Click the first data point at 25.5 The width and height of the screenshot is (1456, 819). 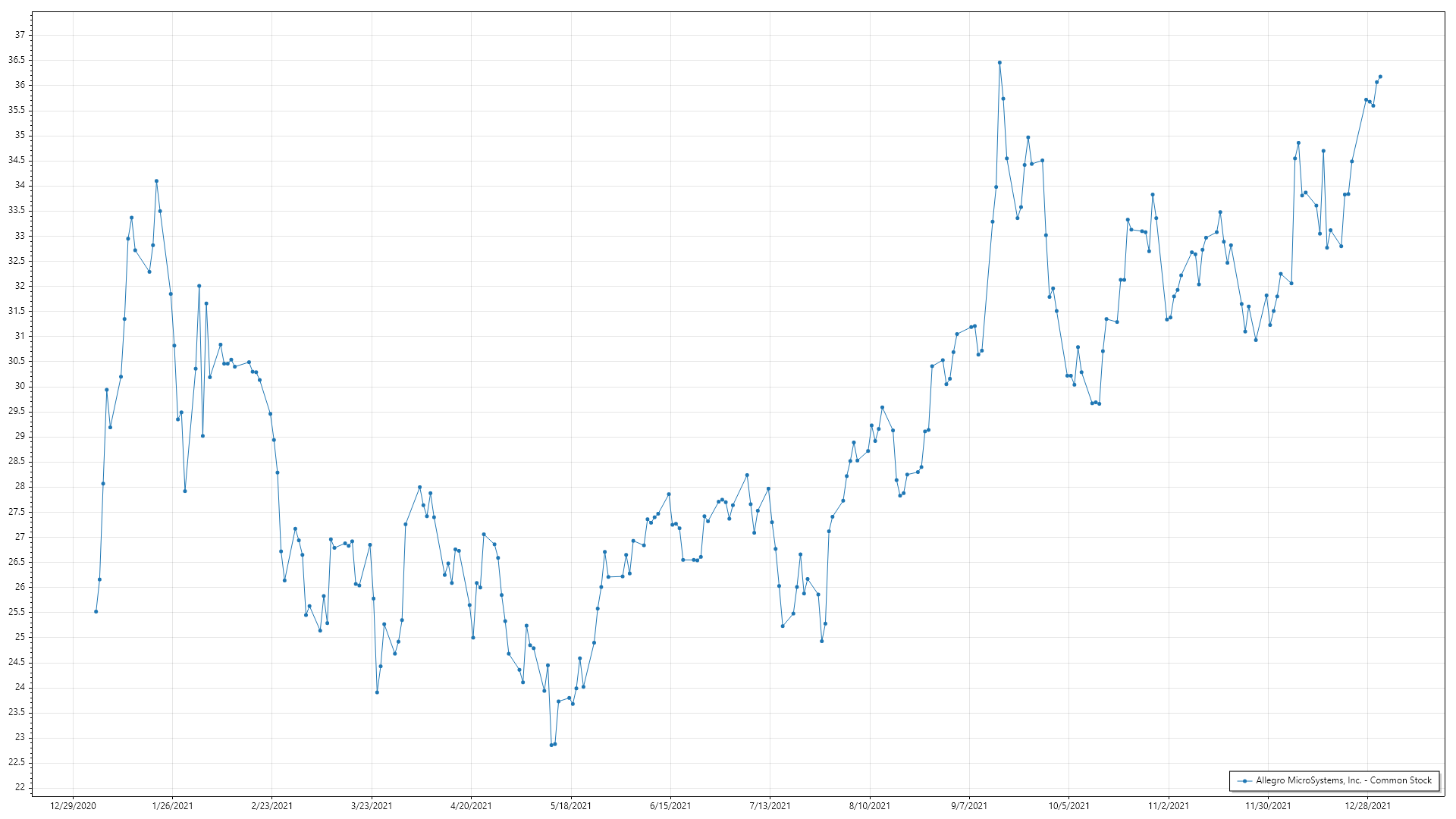[x=96, y=611]
